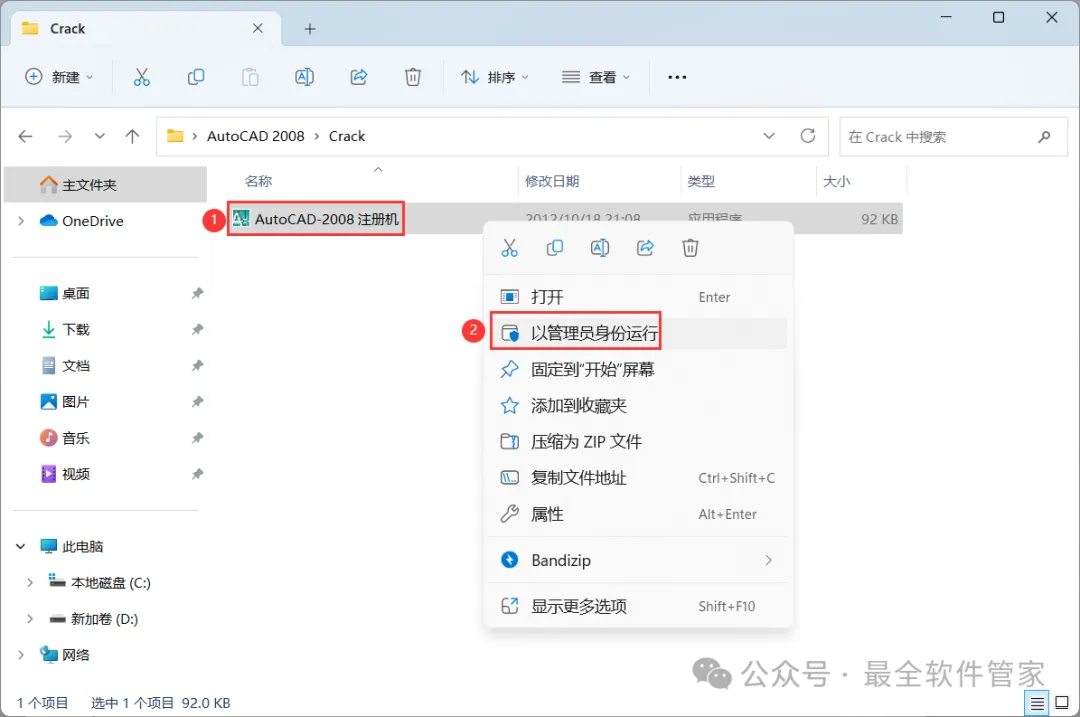
Task: Open the 新建 dropdown
Action: [59, 77]
